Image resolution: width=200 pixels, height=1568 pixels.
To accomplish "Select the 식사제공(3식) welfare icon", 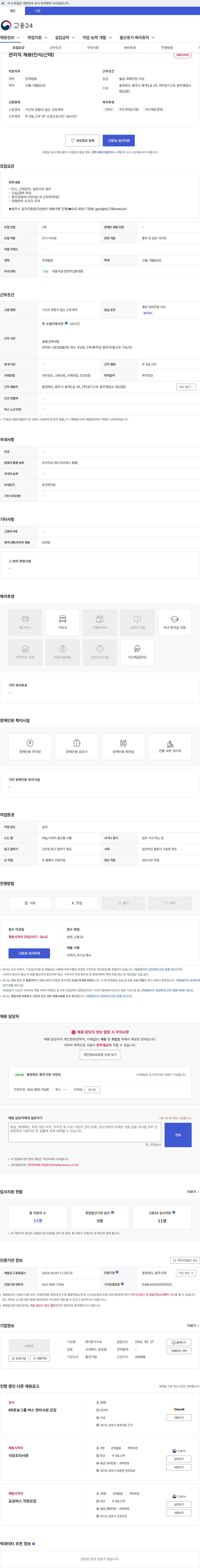I will (x=137, y=652).
